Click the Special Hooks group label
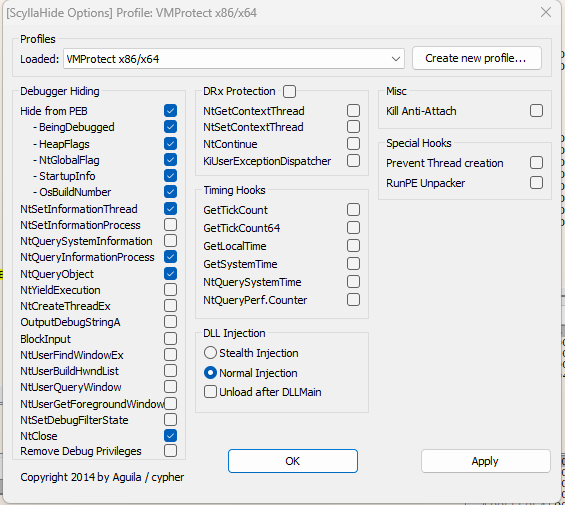 419,143
